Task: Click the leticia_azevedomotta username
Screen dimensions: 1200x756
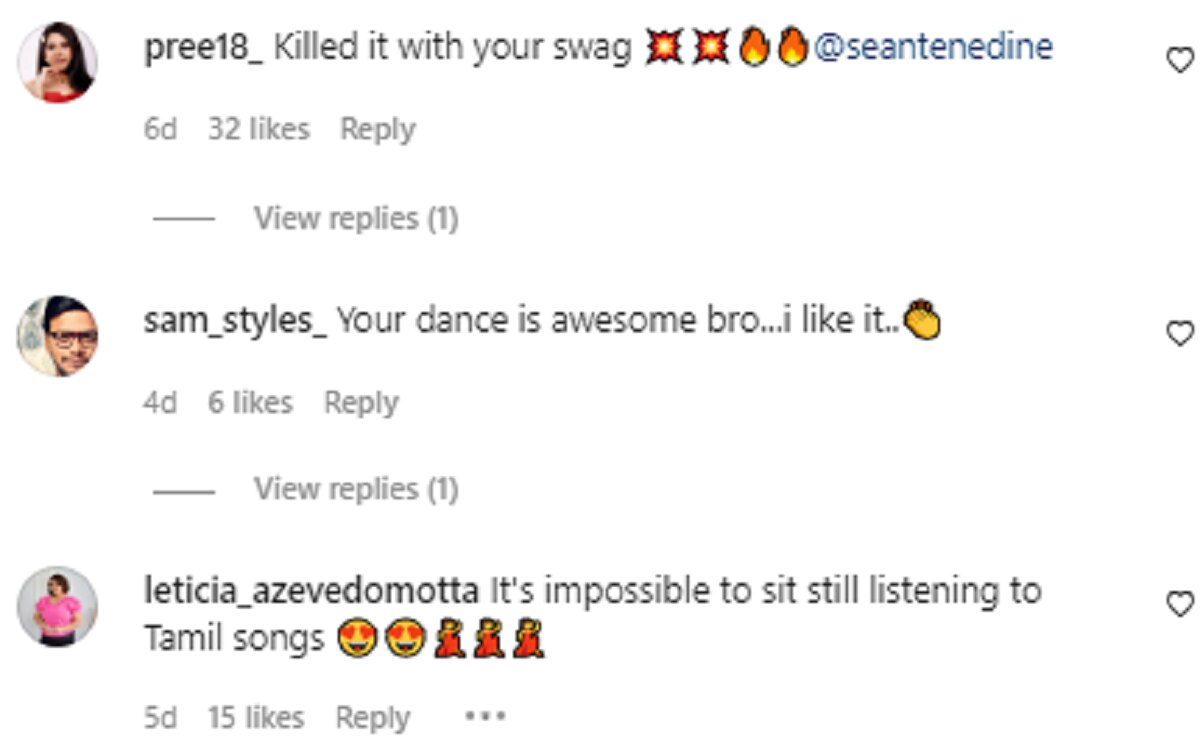Action: pos(311,591)
